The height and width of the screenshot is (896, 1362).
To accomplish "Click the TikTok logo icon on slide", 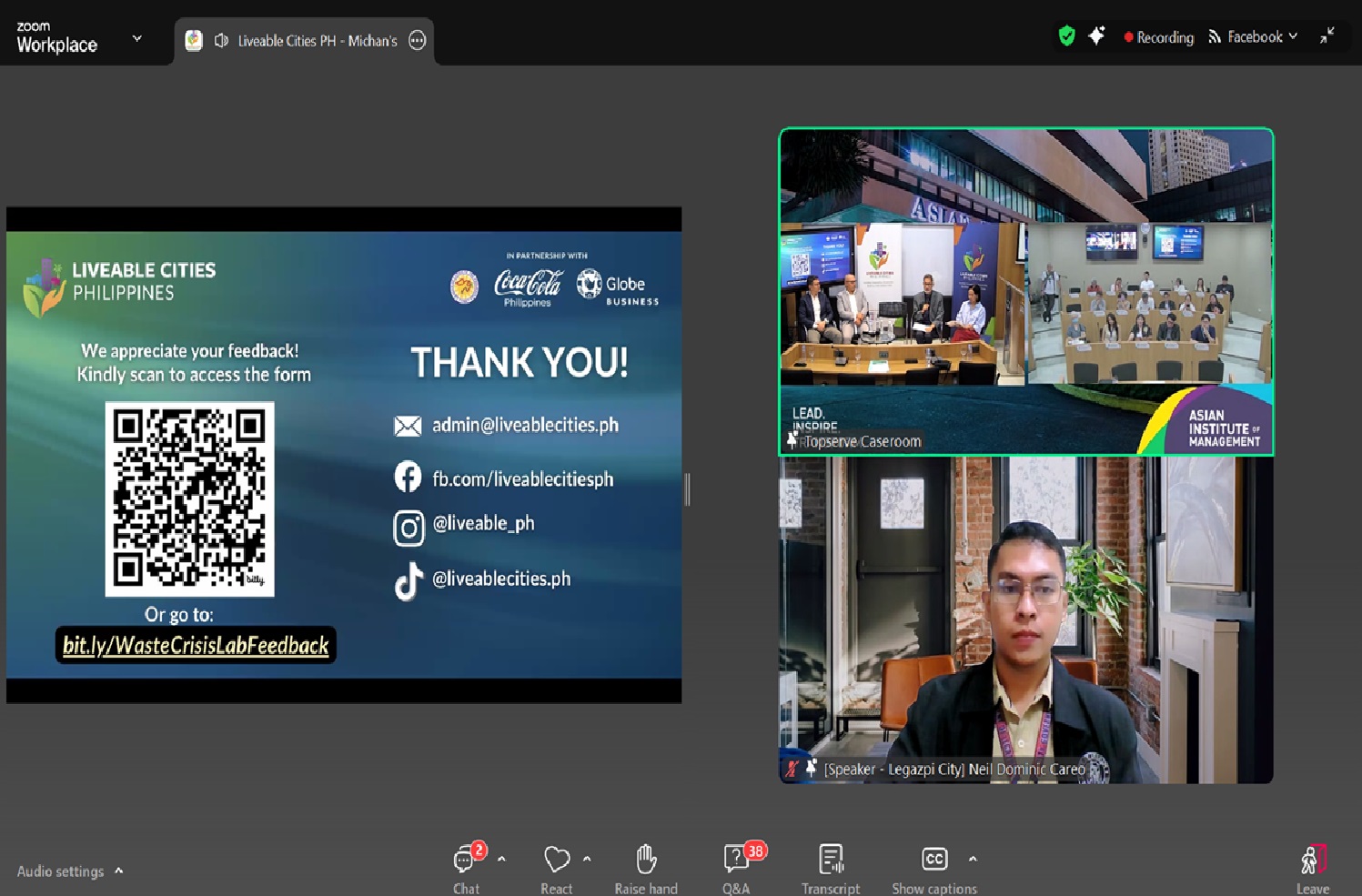I will click(x=409, y=582).
